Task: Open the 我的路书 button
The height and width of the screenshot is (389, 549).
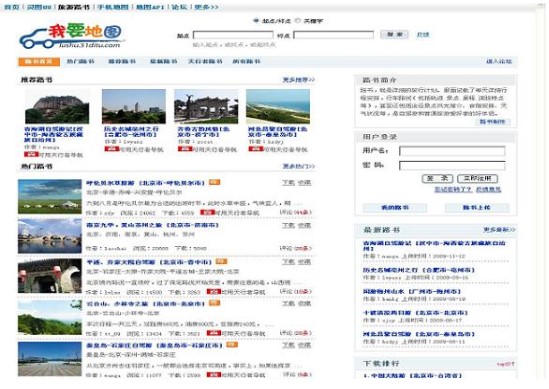Action: (395, 208)
